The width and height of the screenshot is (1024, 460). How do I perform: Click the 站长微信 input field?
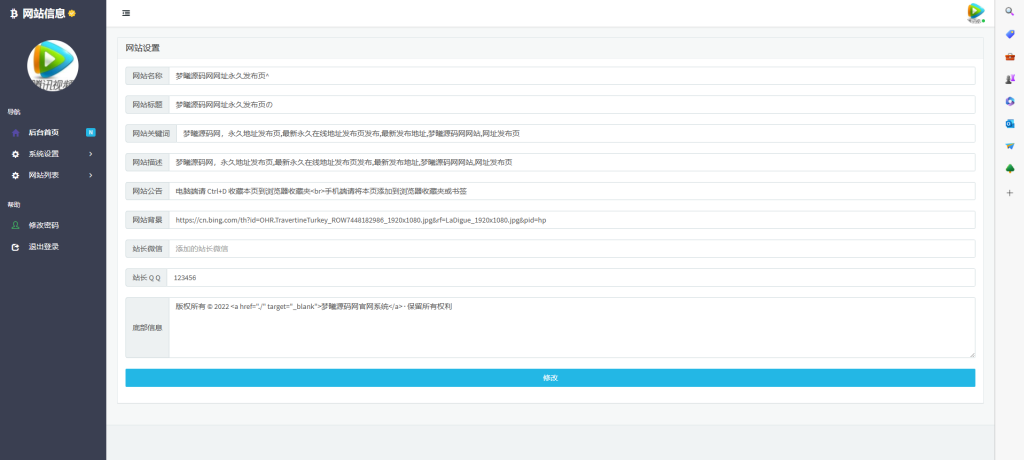pyautogui.click(x=571, y=248)
